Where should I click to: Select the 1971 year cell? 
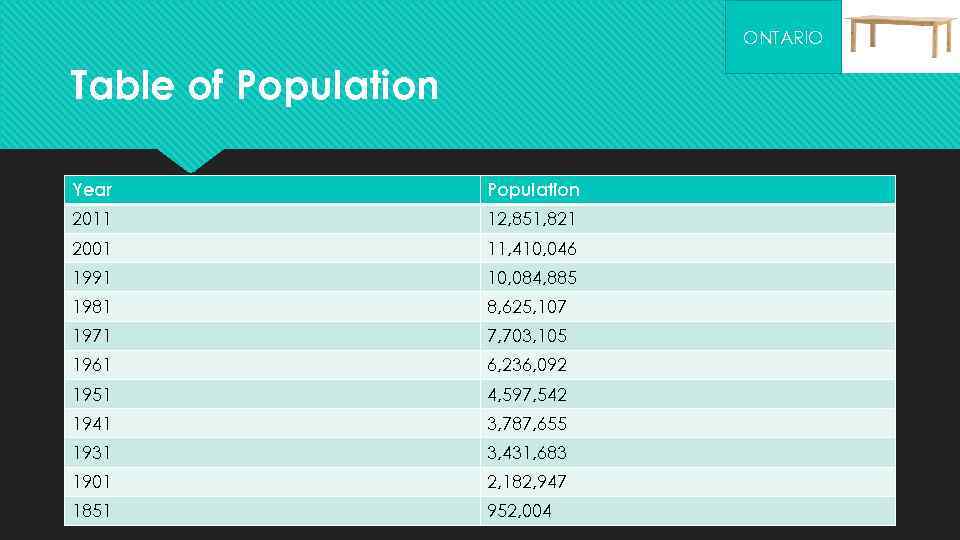92,336
